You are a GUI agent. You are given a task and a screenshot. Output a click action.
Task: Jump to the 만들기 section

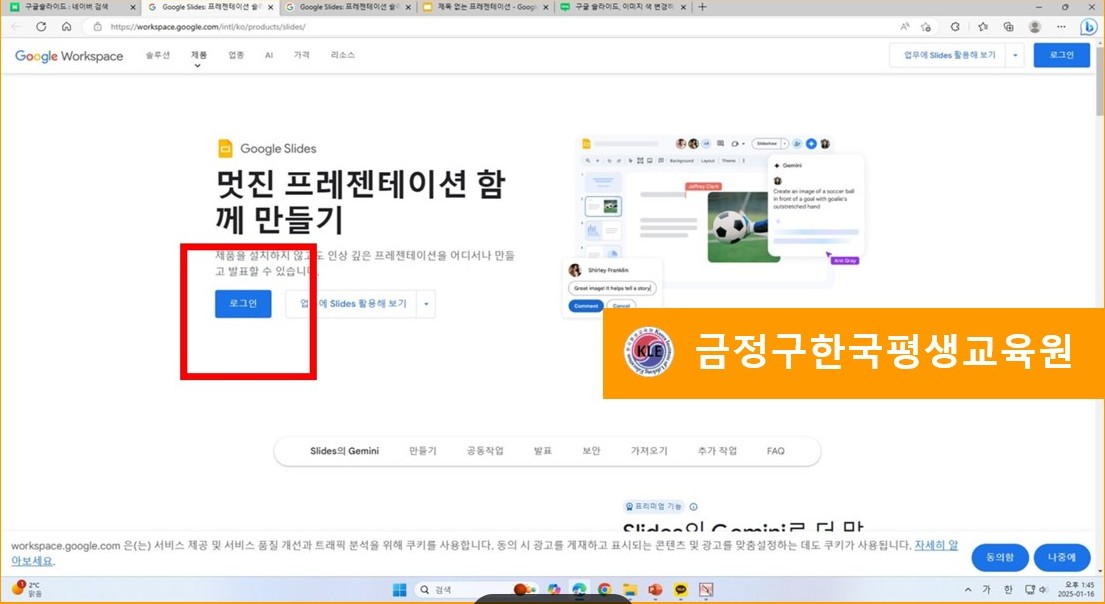pyautogui.click(x=423, y=451)
